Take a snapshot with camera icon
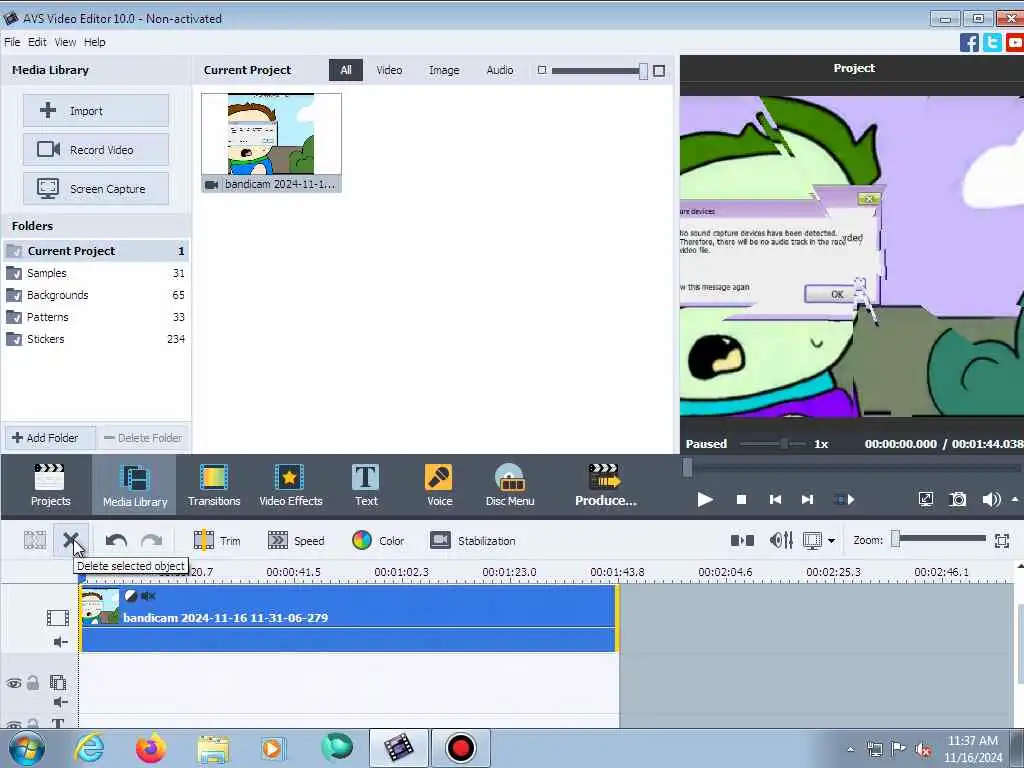 point(957,500)
